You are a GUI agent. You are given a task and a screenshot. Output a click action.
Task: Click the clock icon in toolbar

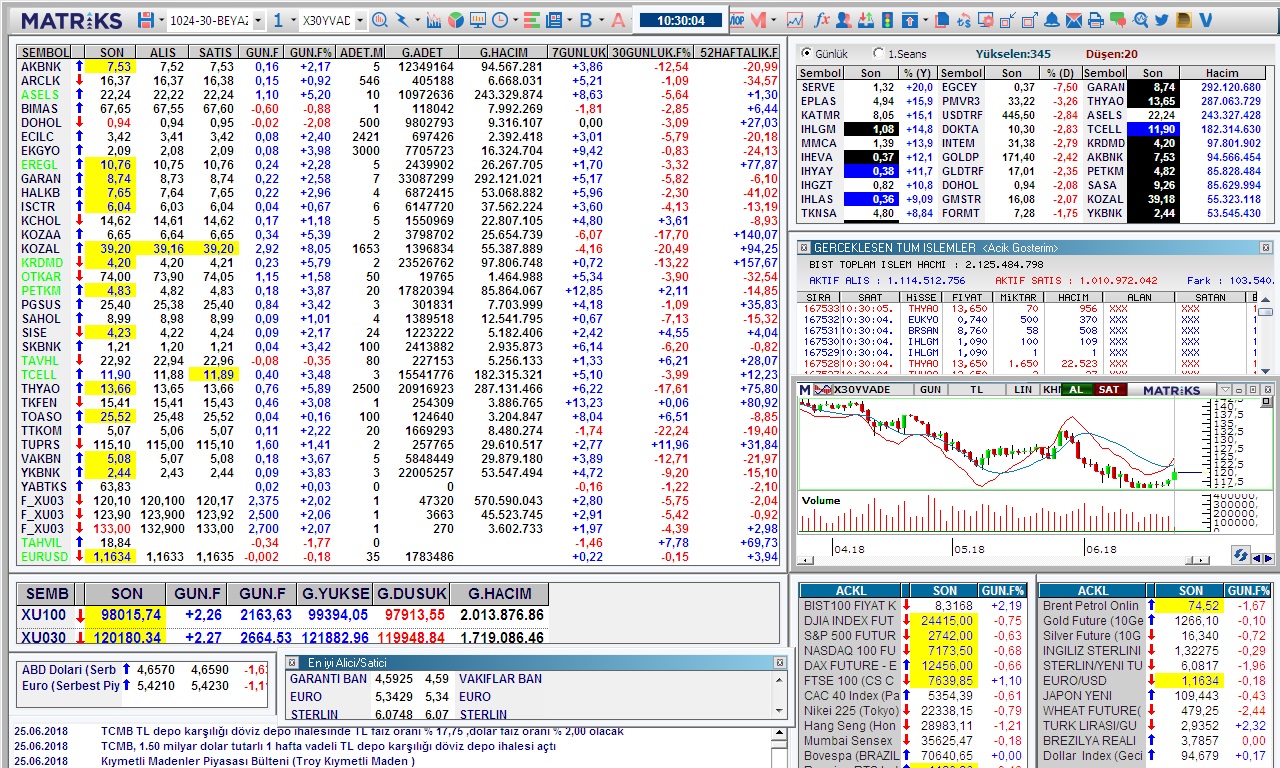pos(499,20)
